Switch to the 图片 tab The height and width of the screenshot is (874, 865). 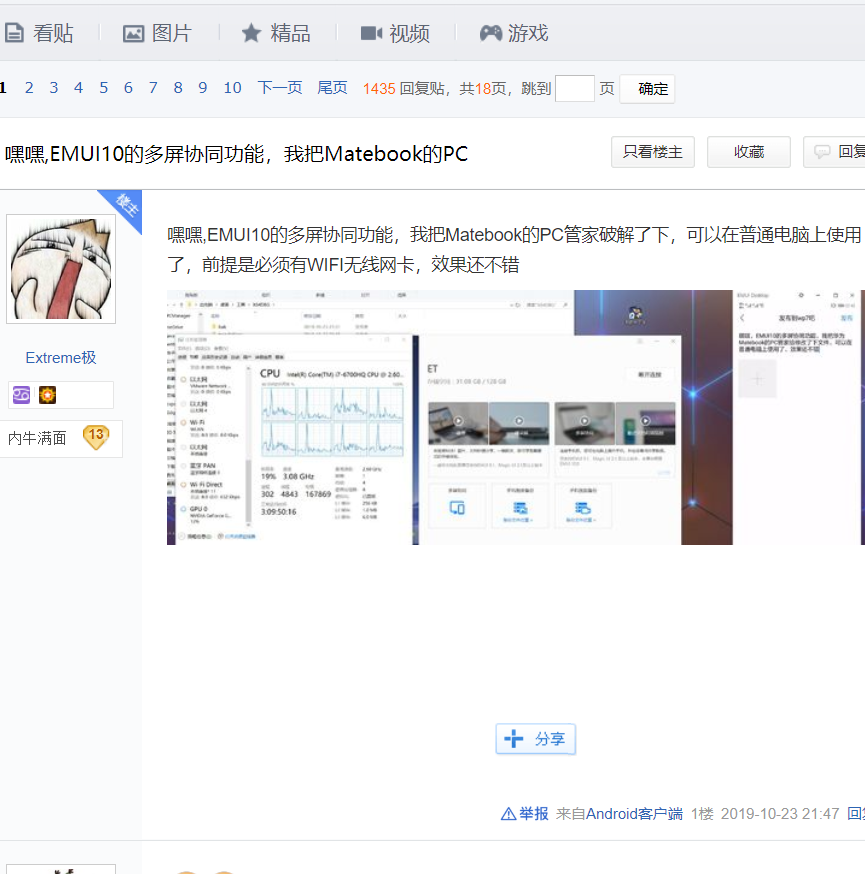[x=157, y=33]
